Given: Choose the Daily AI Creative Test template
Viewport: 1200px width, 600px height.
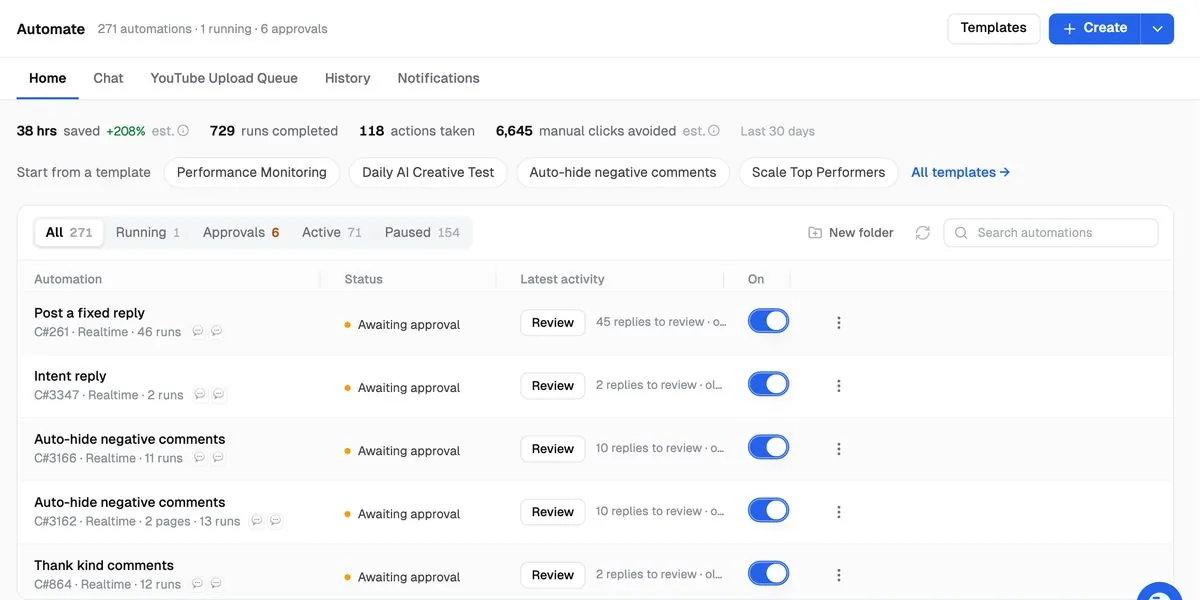Looking at the screenshot, I should pyautogui.click(x=428, y=172).
